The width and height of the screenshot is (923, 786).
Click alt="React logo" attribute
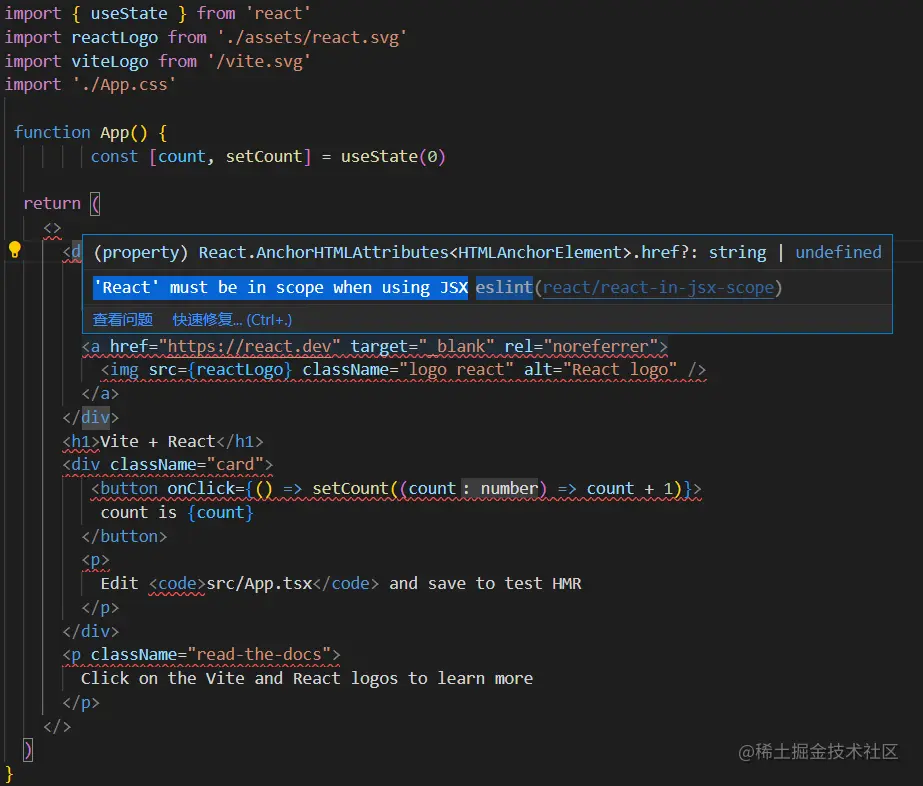pyautogui.click(x=600, y=370)
